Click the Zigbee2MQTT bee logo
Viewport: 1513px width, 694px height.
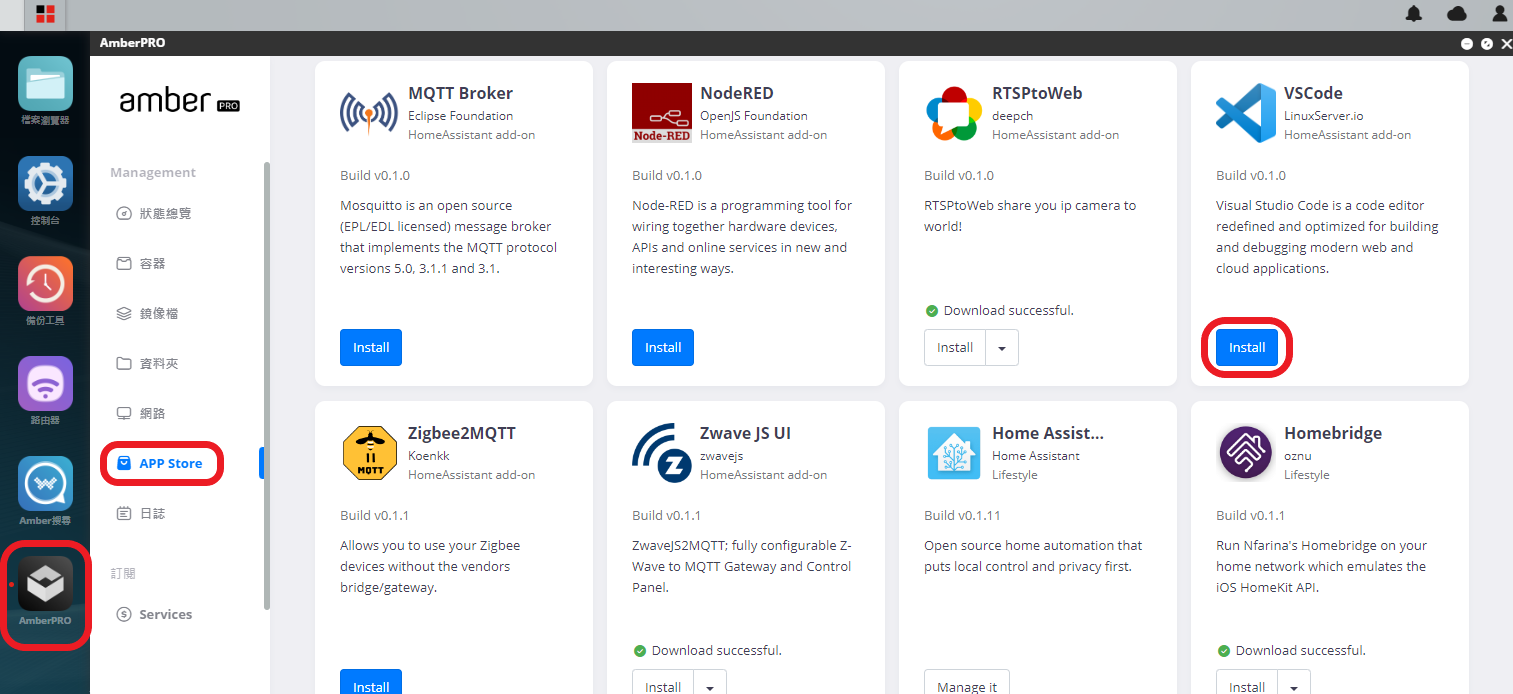369,453
